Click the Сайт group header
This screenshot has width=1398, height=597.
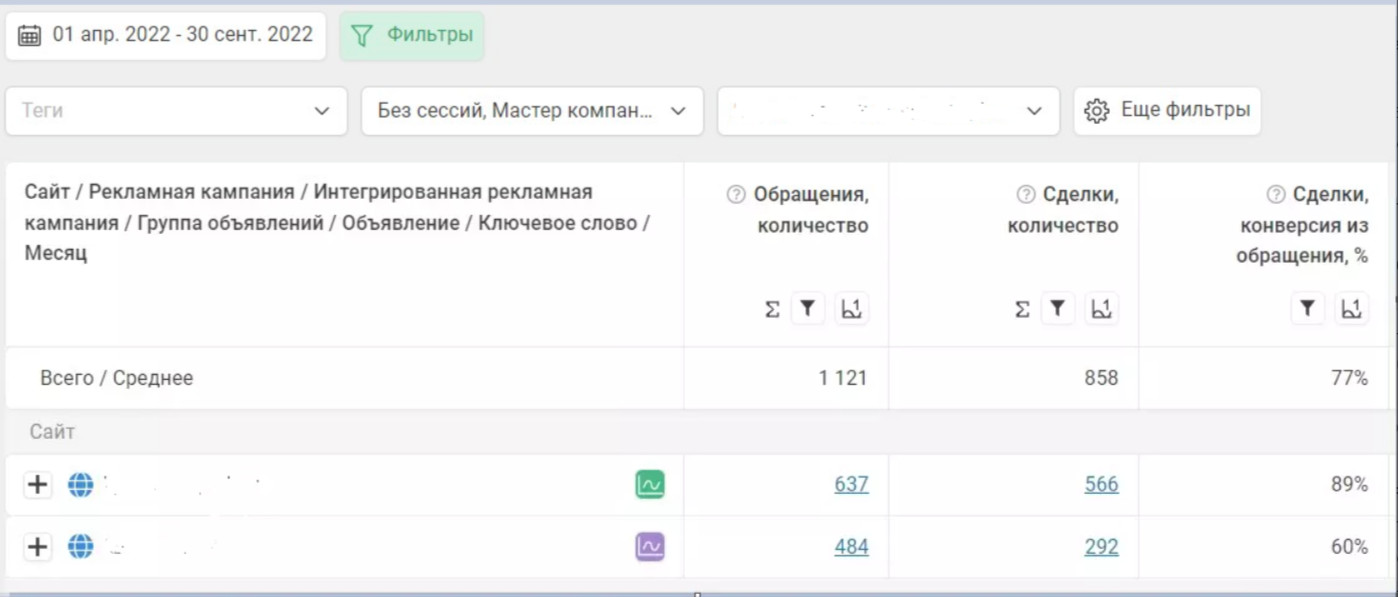[x=52, y=432]
